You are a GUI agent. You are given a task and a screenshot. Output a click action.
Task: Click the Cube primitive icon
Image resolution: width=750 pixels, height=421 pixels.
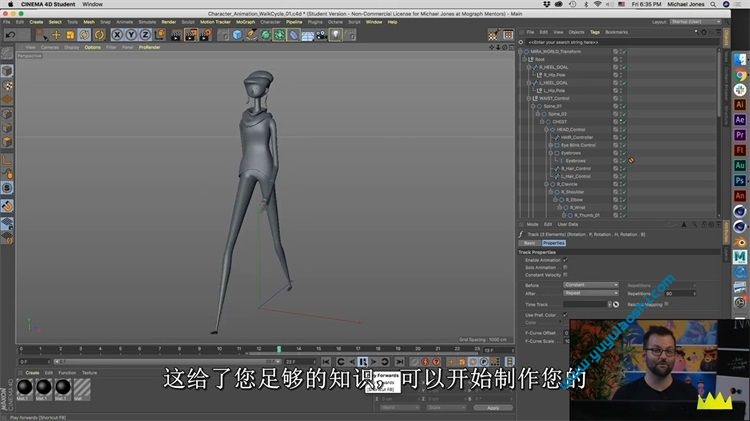(237, 34)
